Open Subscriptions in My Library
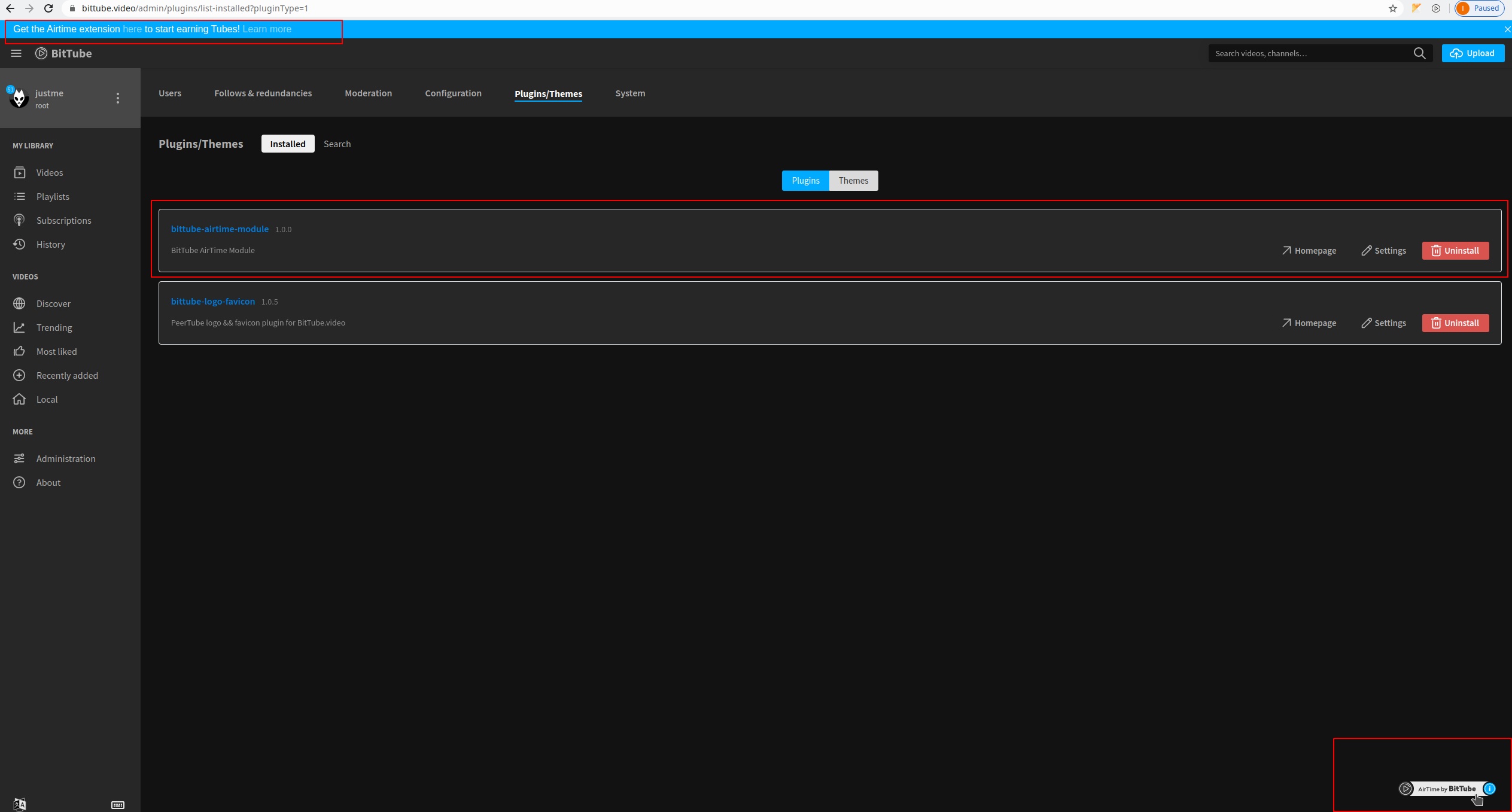Screen dimensions: 1512x812 click(x=63, y=221)
